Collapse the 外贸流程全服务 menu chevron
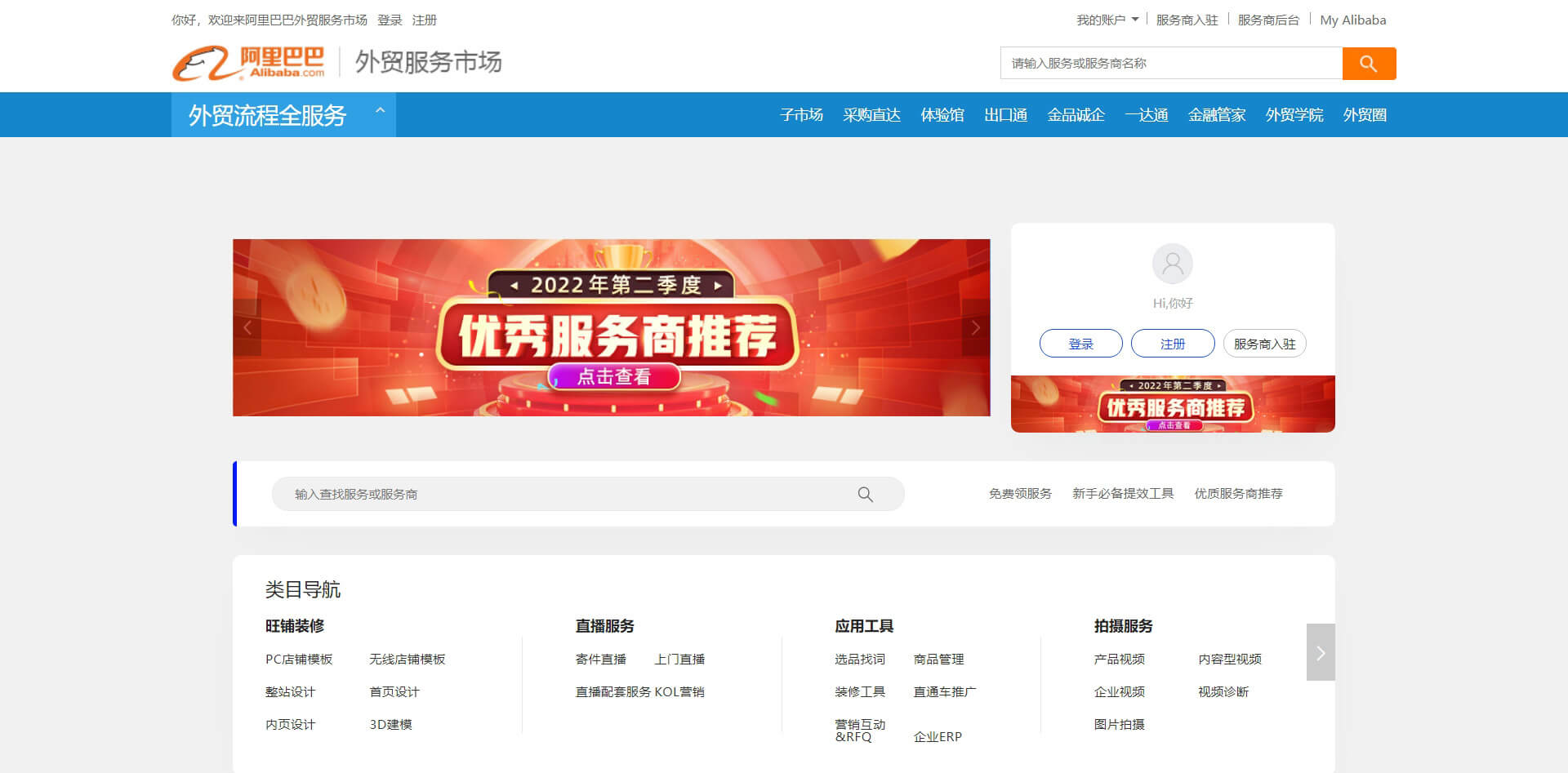The image size is (1568, 773). click(x=380, y=111)
